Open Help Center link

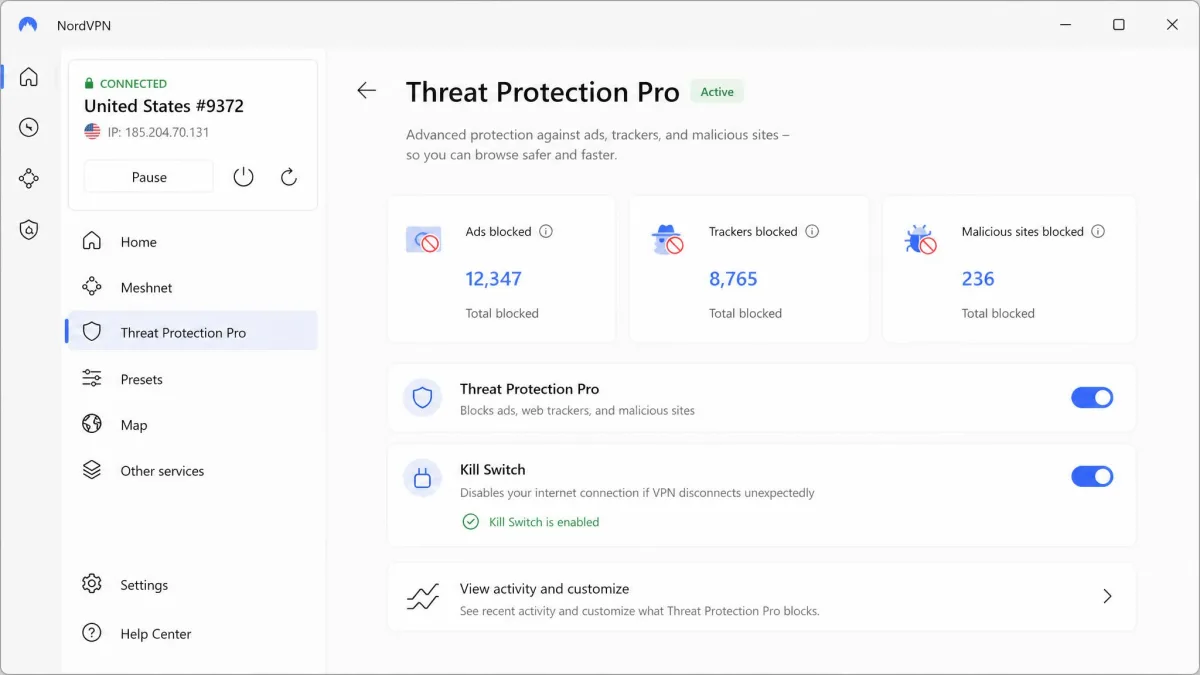[192, 633]
